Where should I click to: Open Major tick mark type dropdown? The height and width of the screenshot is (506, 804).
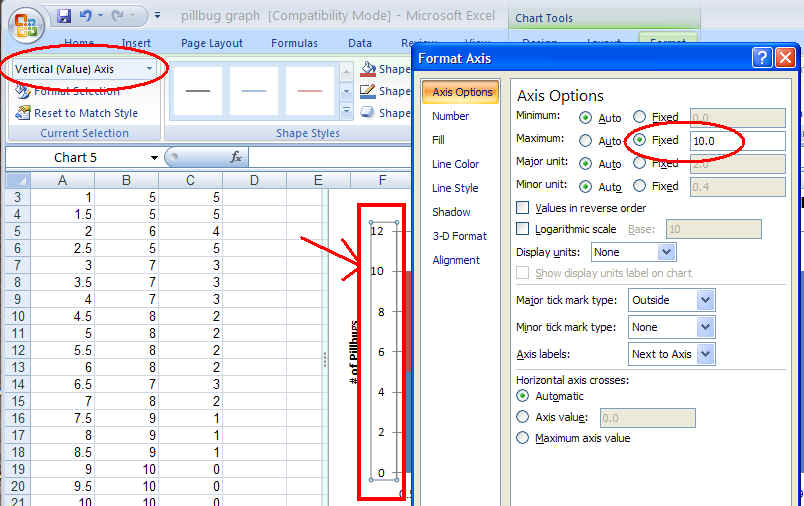click(x=706, y=300)
